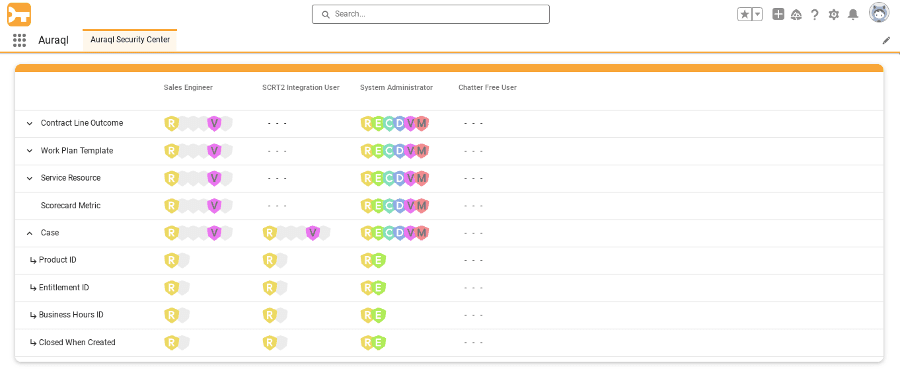
Task: Click the Service Resource label
Action: pyautogui.click(x=71, y=178)
